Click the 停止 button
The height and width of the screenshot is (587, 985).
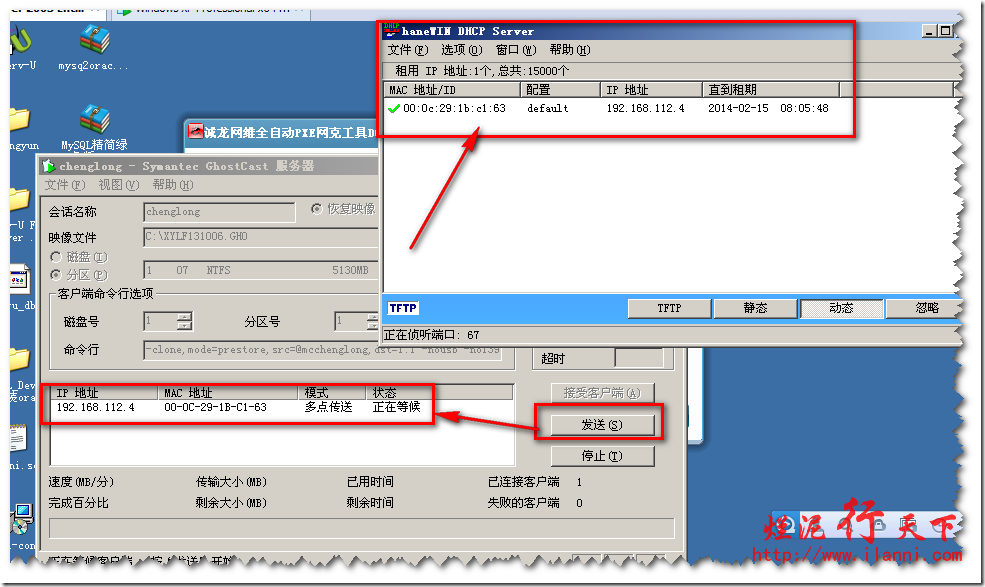tap(602, 456)
